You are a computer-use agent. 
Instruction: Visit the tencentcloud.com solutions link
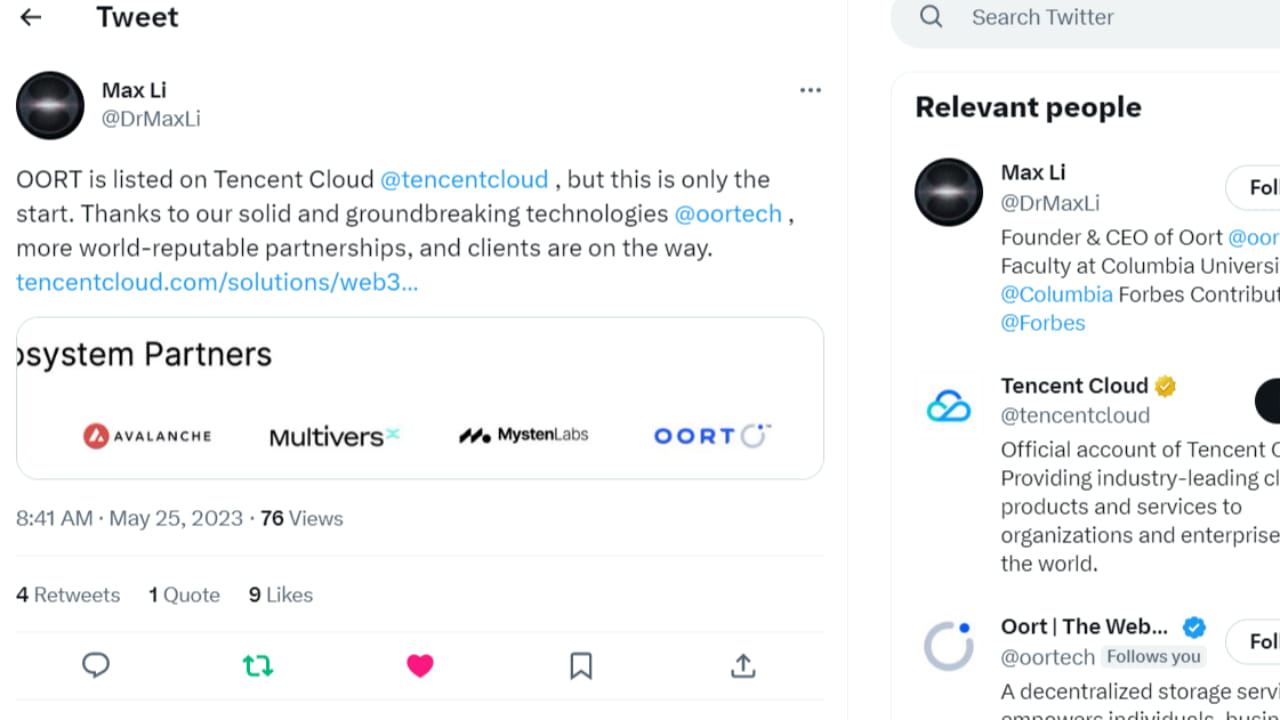click(x=216, y=282)
